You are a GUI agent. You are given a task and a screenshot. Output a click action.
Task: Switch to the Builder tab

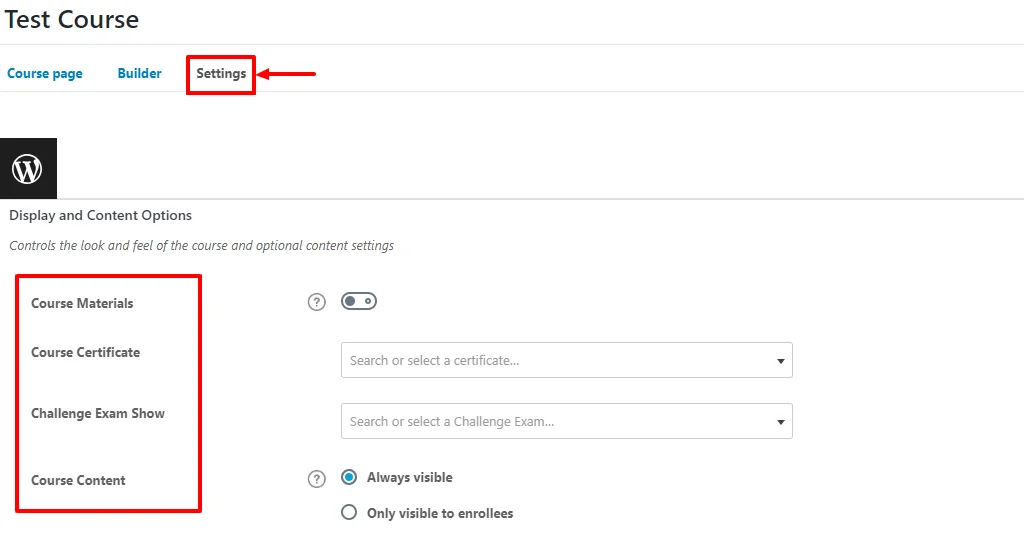[139, 73]
